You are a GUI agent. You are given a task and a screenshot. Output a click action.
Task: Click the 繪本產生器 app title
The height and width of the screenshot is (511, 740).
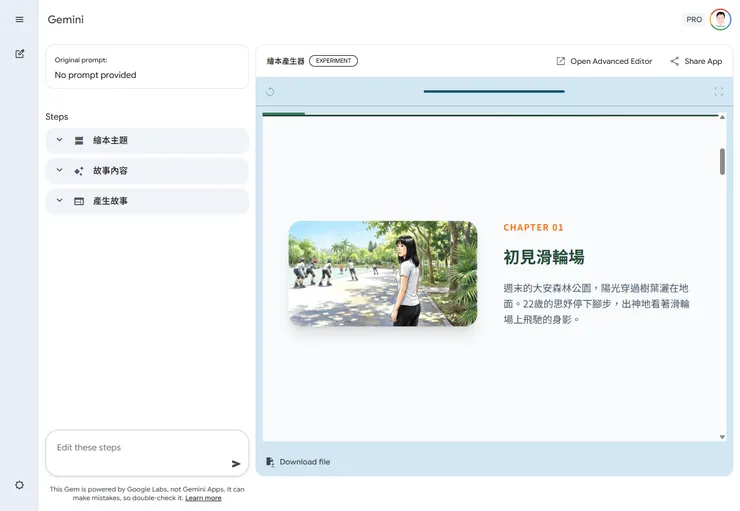[x=286, y=61]
